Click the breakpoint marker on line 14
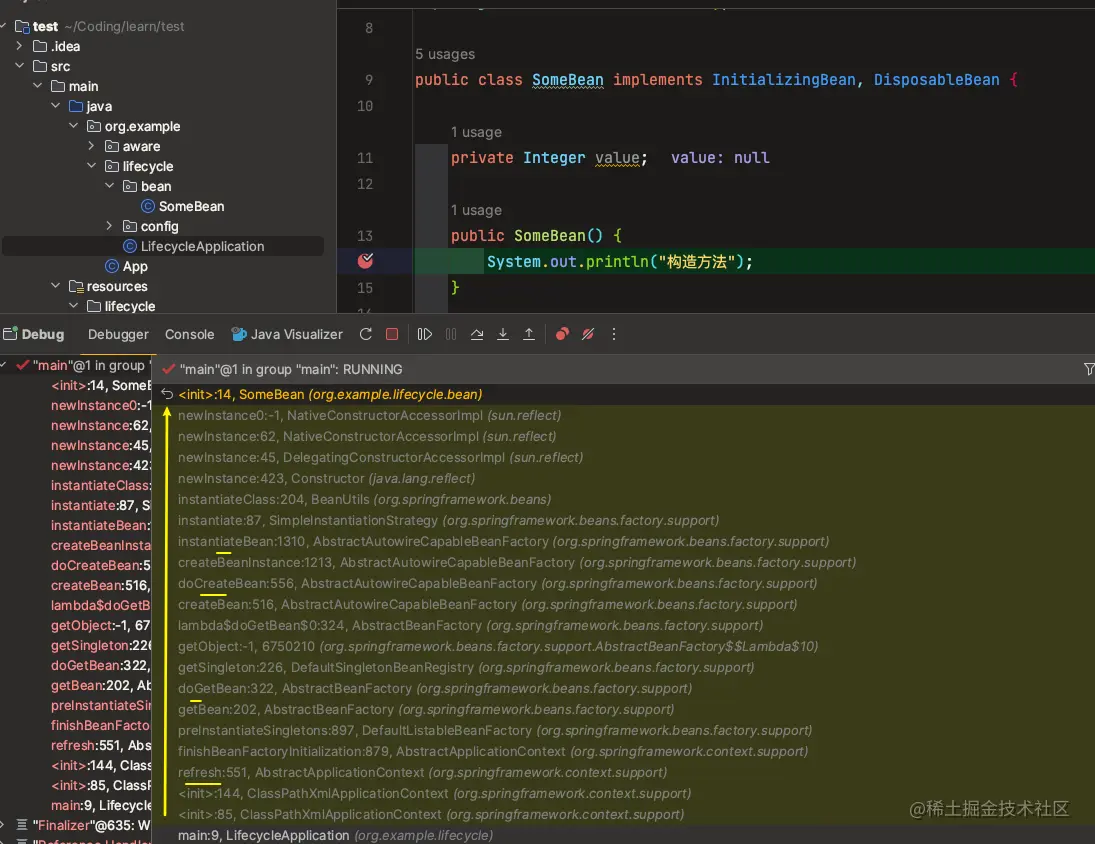Image resolution: width=1095 pixels, height=844 pixels. 365,261
